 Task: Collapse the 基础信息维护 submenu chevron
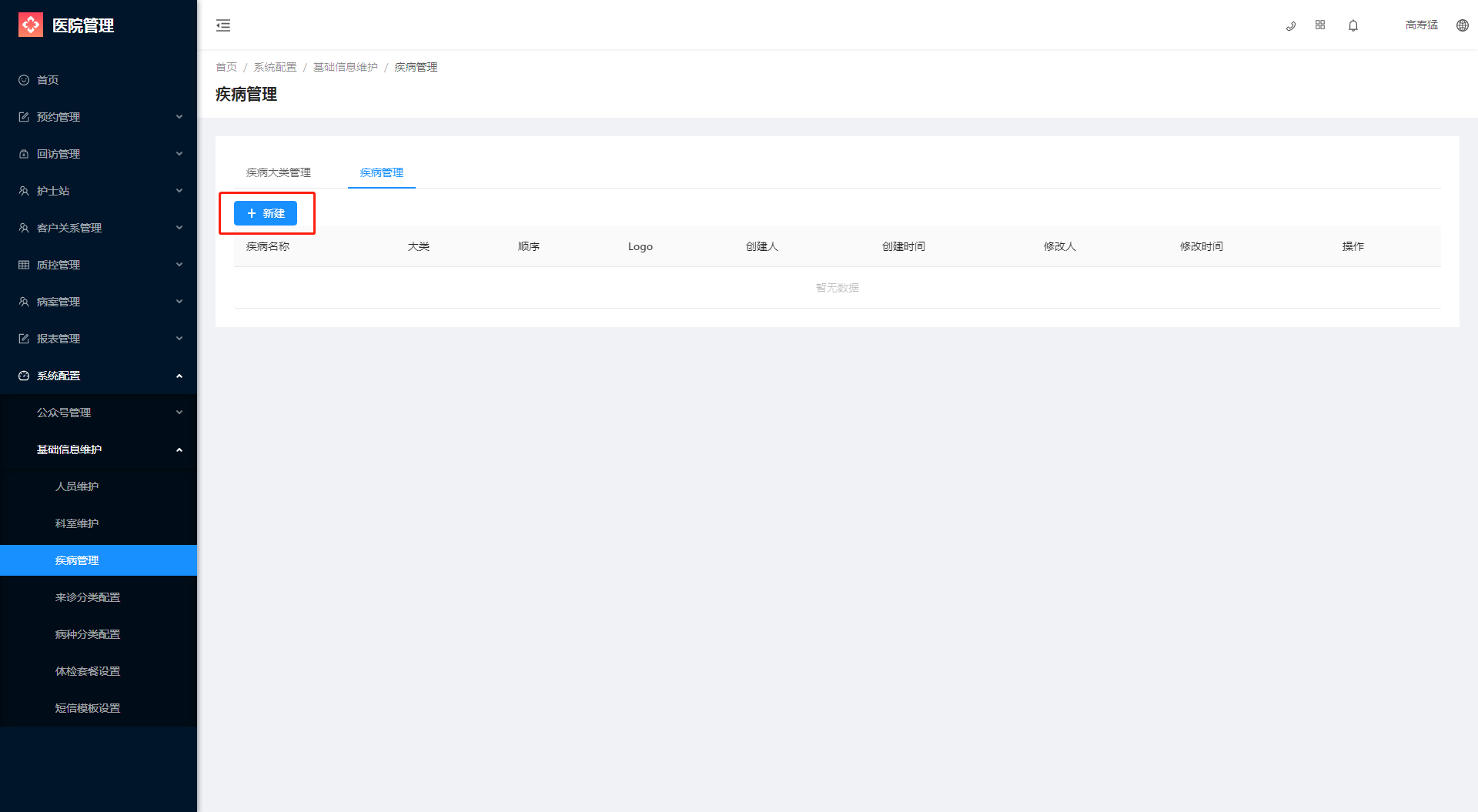(x=179, y=449)
